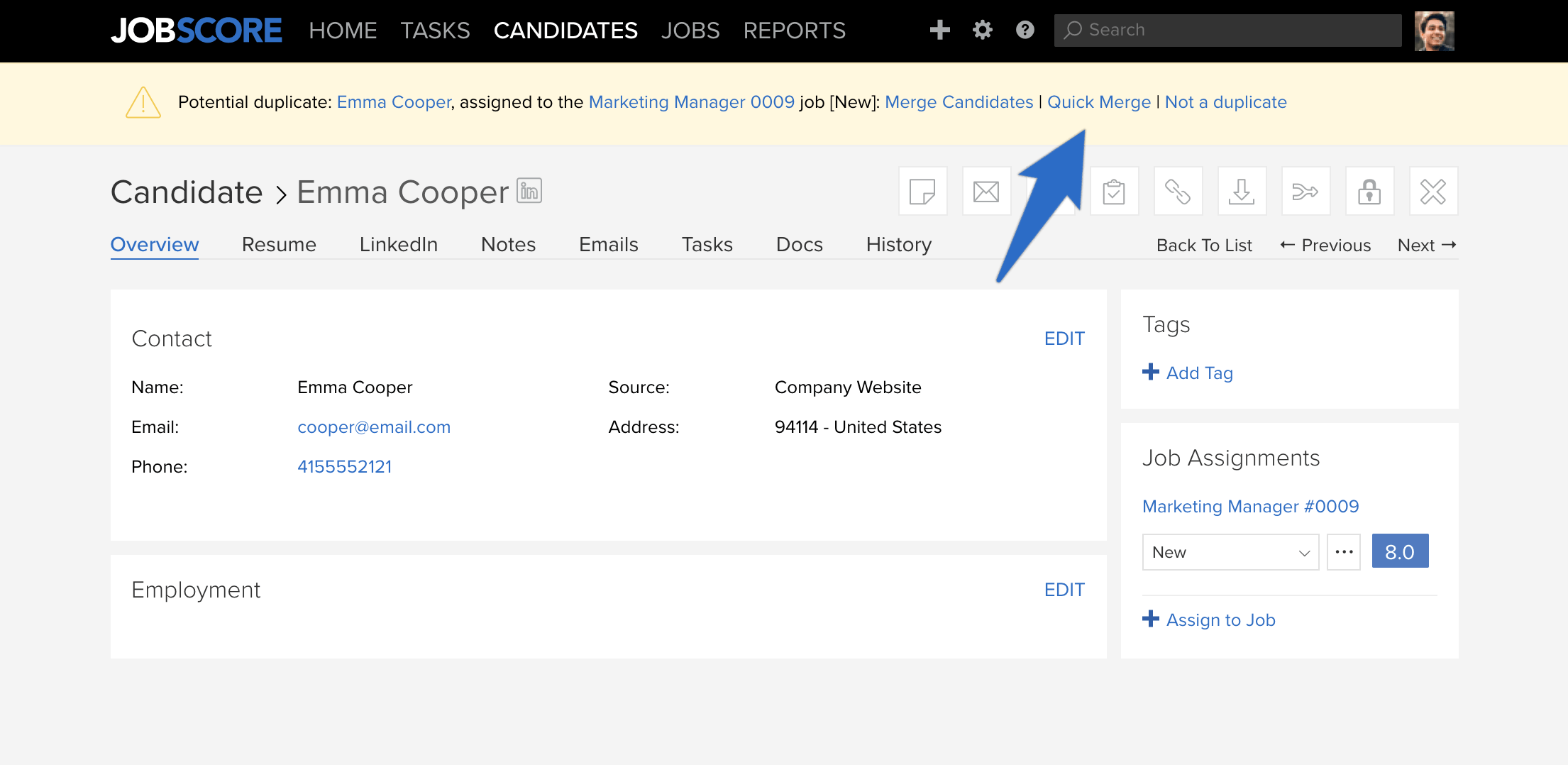This screenshot has width=1568, height=765.
Task: Click the forward arrows share icon
Action: pyautogui.click(x=1305, y=192)
